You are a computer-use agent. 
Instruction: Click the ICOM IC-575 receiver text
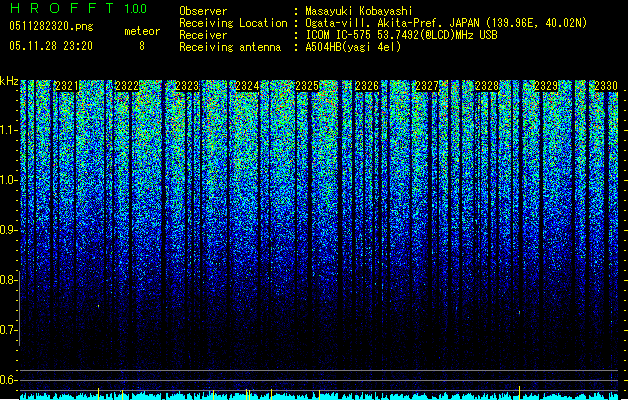point(402,35)
